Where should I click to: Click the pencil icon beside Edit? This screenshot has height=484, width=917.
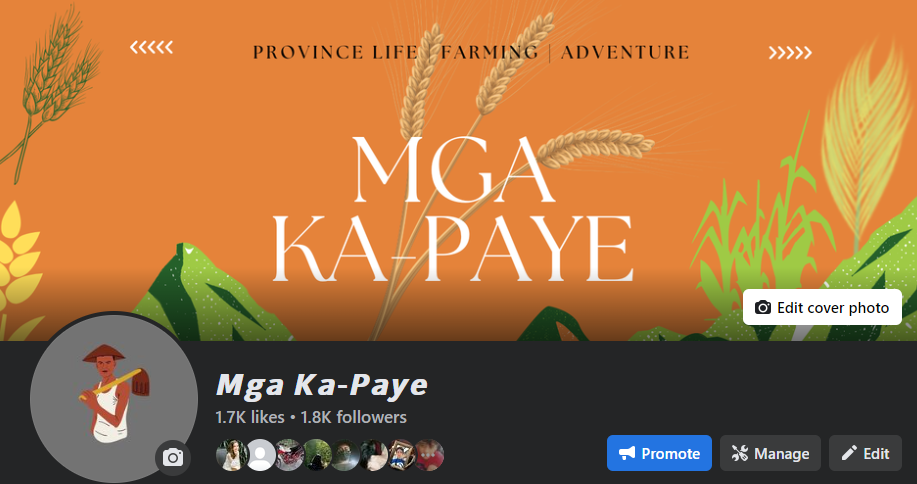[849, 452]
